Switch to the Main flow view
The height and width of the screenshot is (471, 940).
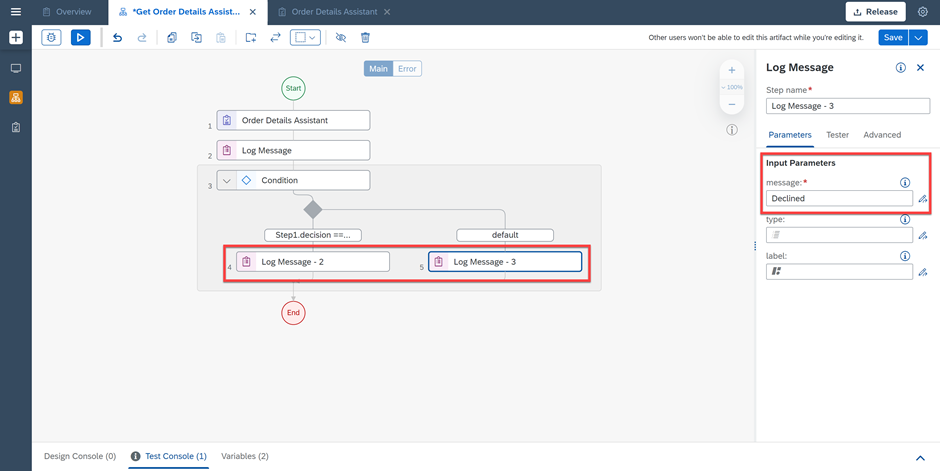coord(378,69)
